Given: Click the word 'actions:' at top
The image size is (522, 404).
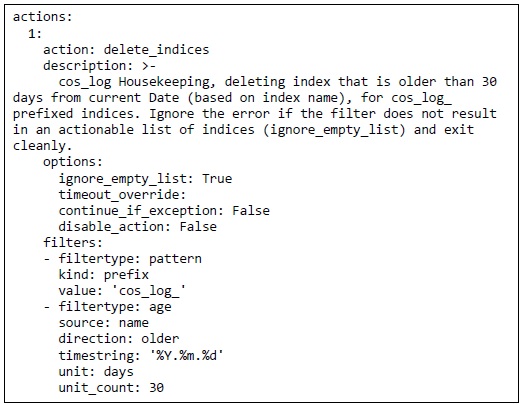Looking at the screenshot, I should tap(42, 17).
